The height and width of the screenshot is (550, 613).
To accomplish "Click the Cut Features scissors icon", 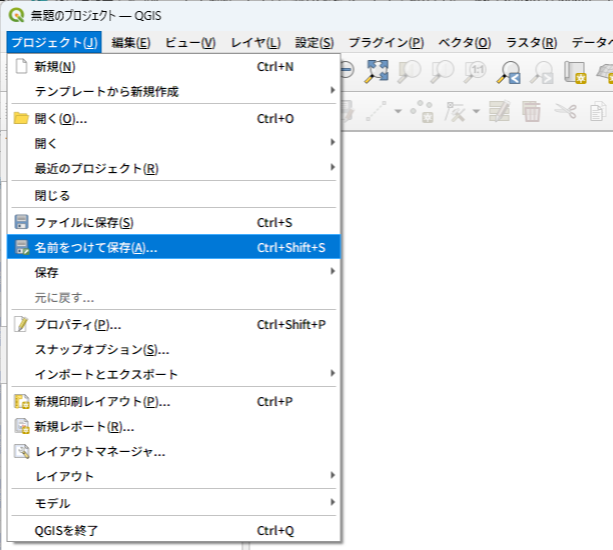I will tap(563, 111).
